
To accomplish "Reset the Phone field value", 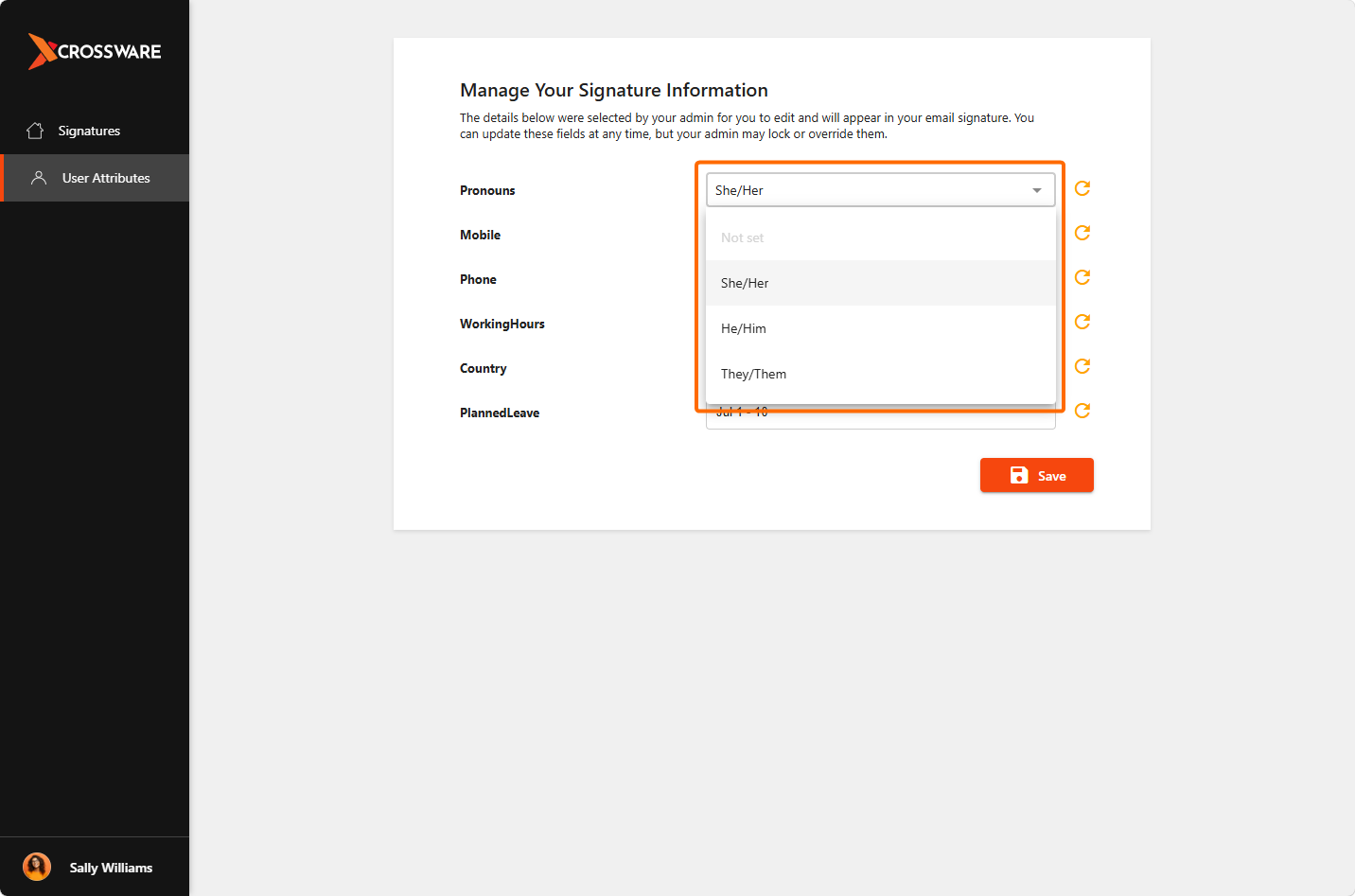I will 1082,277.
